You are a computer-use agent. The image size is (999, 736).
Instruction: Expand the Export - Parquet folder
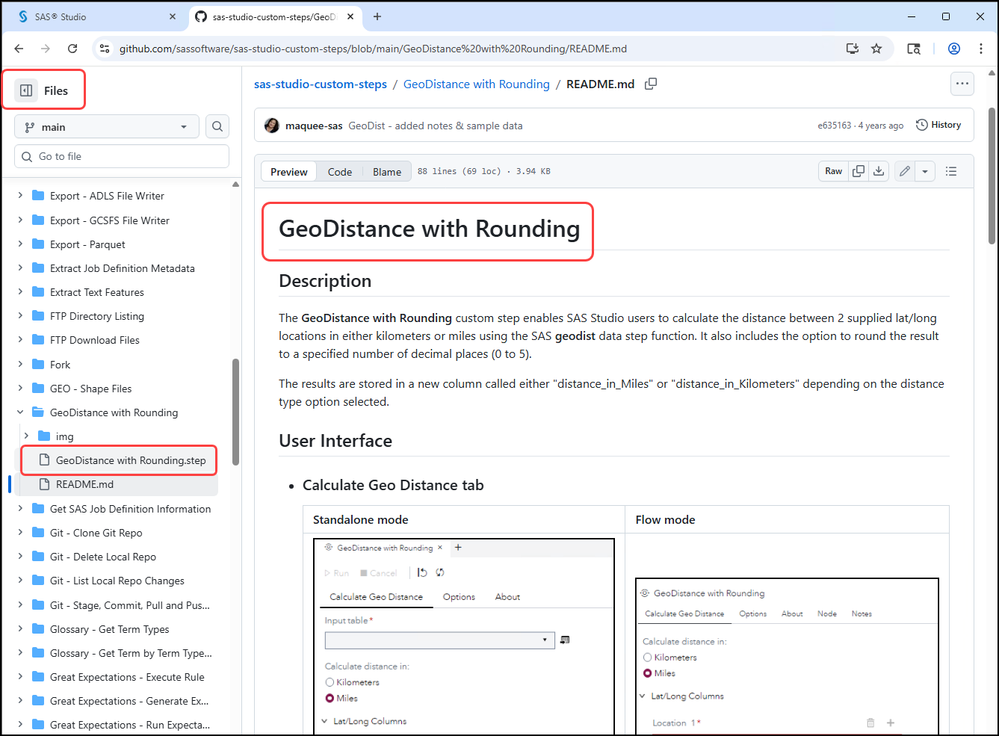pos(20,244)
